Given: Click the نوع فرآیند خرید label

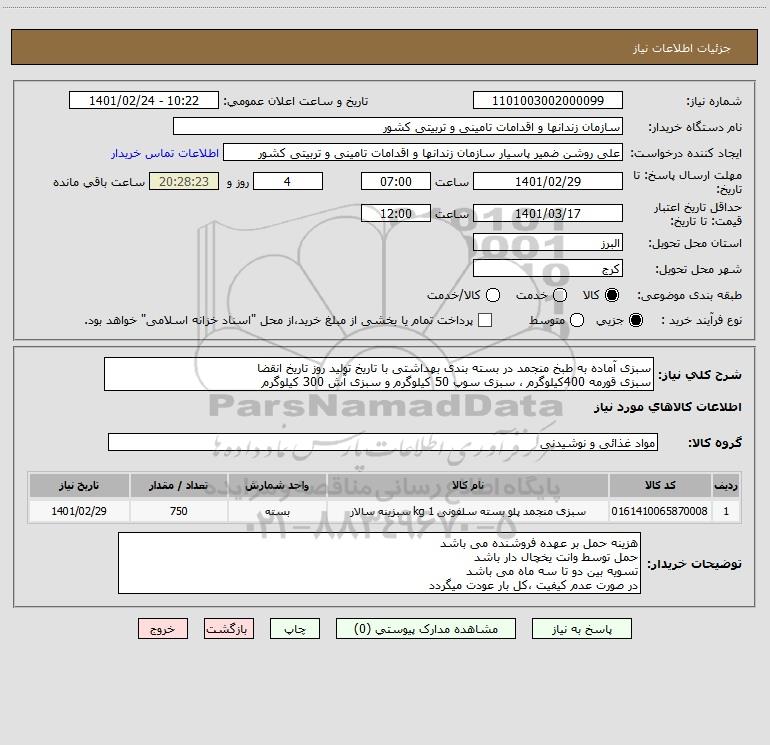Looking at the screenshot, I should 701,320.
